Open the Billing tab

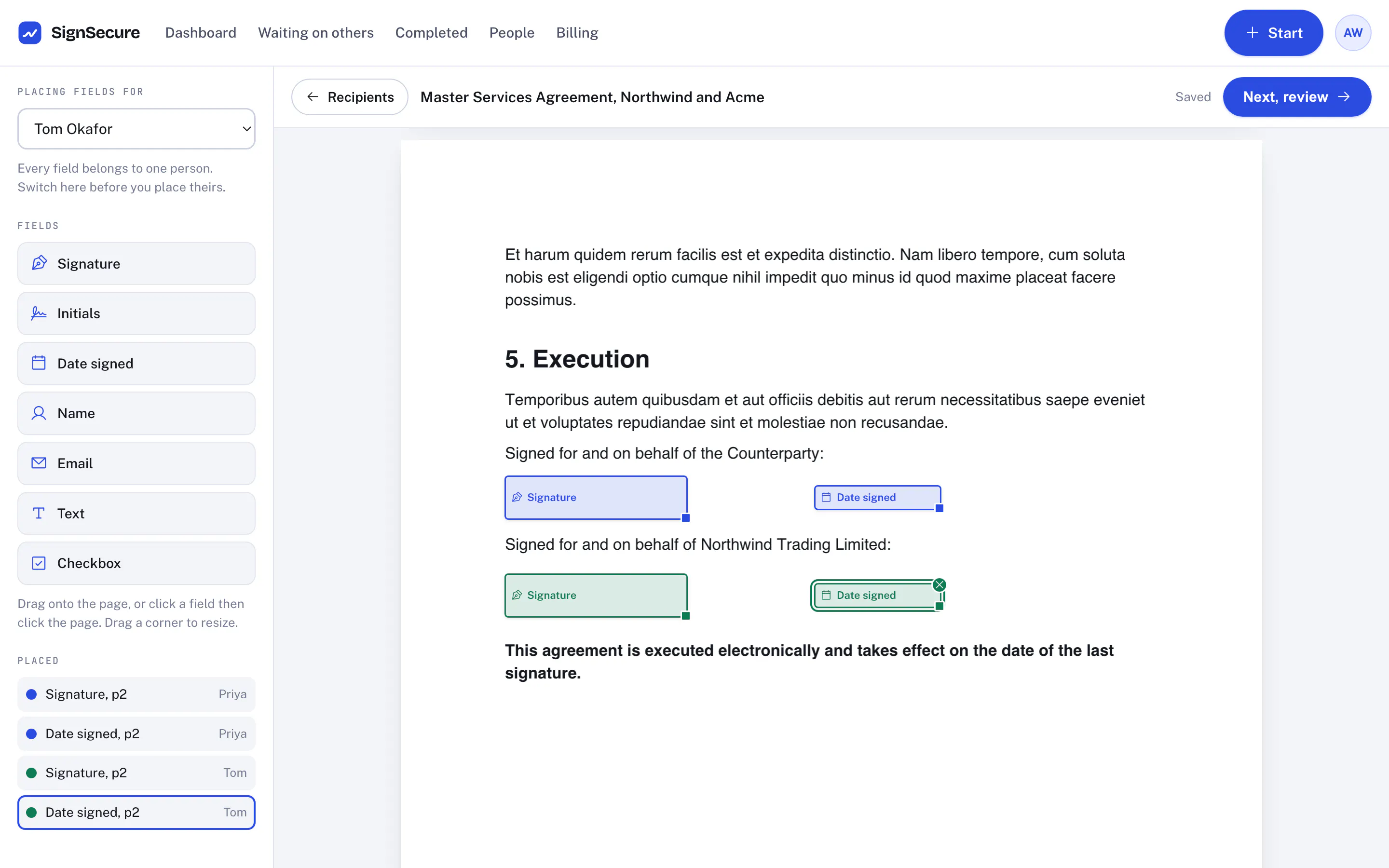[577, 33]
